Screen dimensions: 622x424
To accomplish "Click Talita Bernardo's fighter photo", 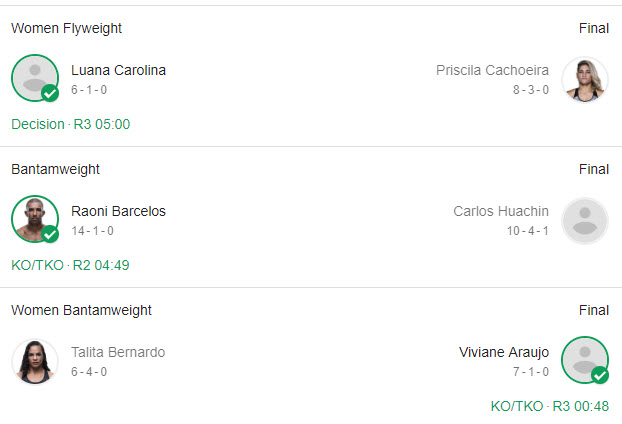I will 34,360.
